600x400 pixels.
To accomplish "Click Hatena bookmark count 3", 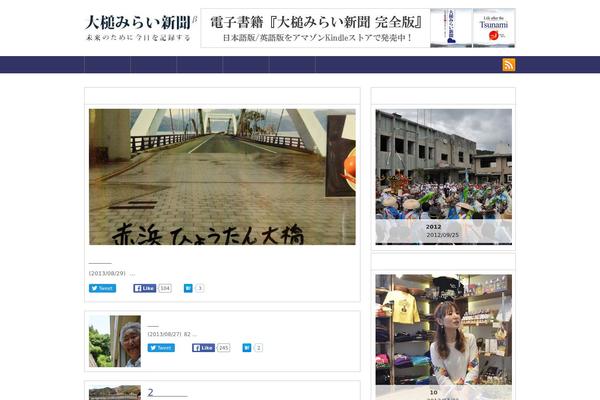I will tap(200, 288).
